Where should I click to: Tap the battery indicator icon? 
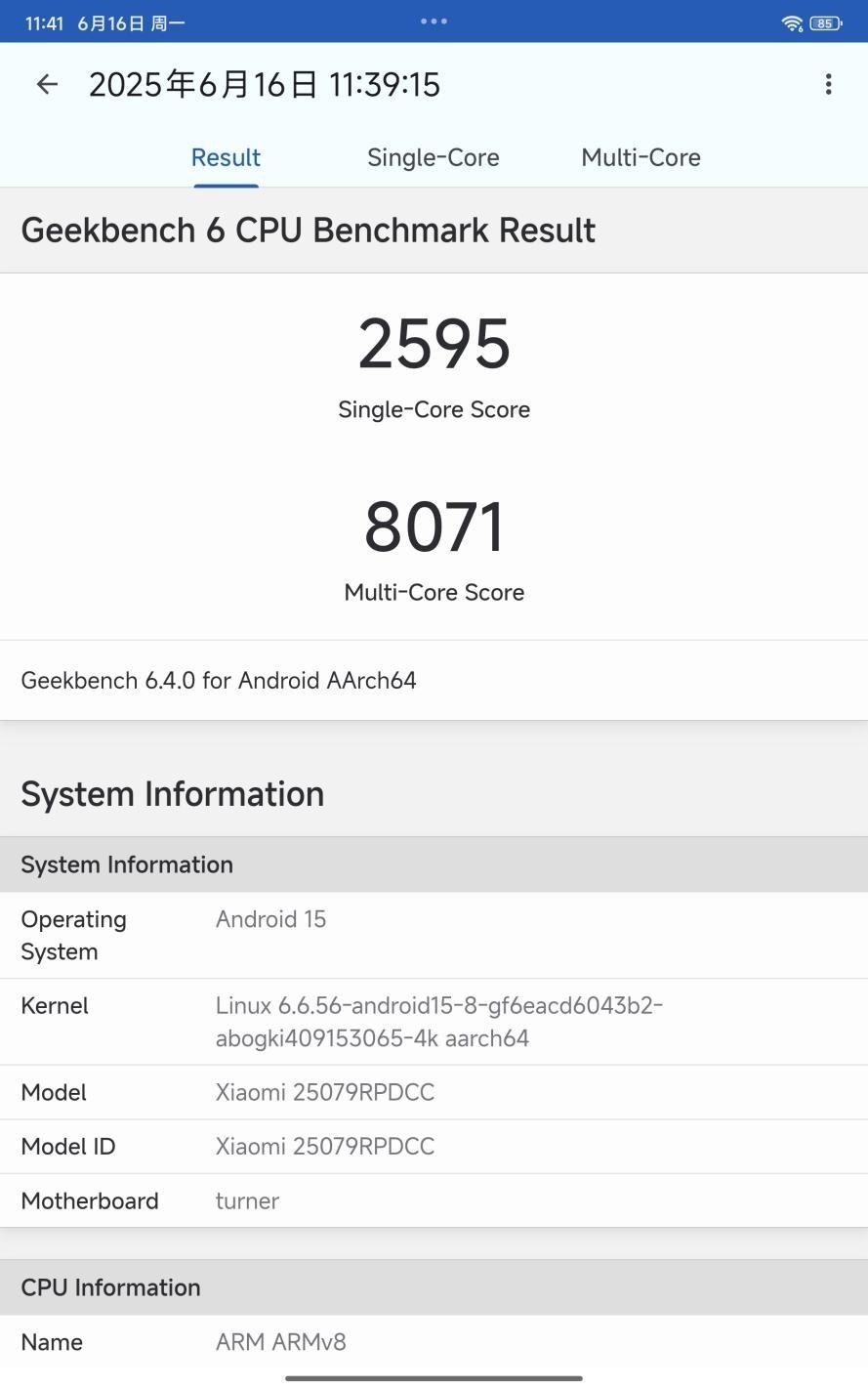pyautogui.click(x=826, y=22)
